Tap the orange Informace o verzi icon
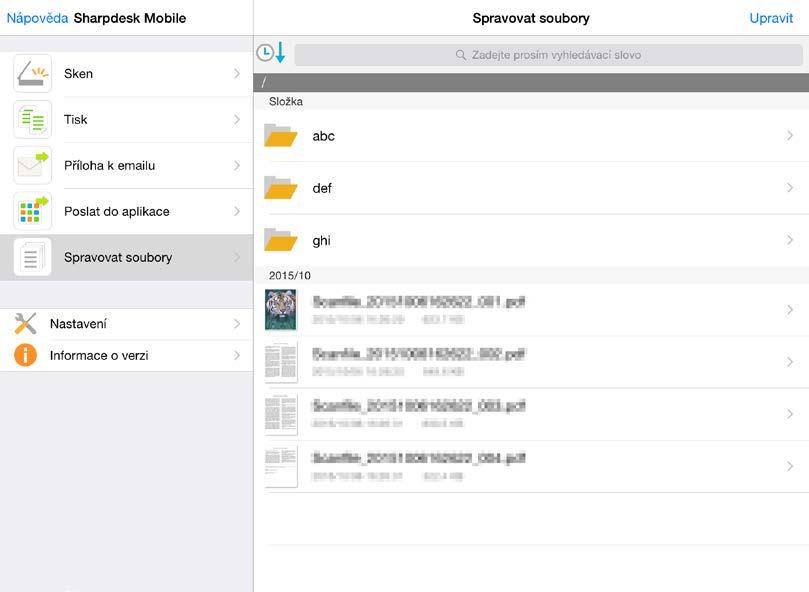Screen dimensions: 809x592 point(25,355)
